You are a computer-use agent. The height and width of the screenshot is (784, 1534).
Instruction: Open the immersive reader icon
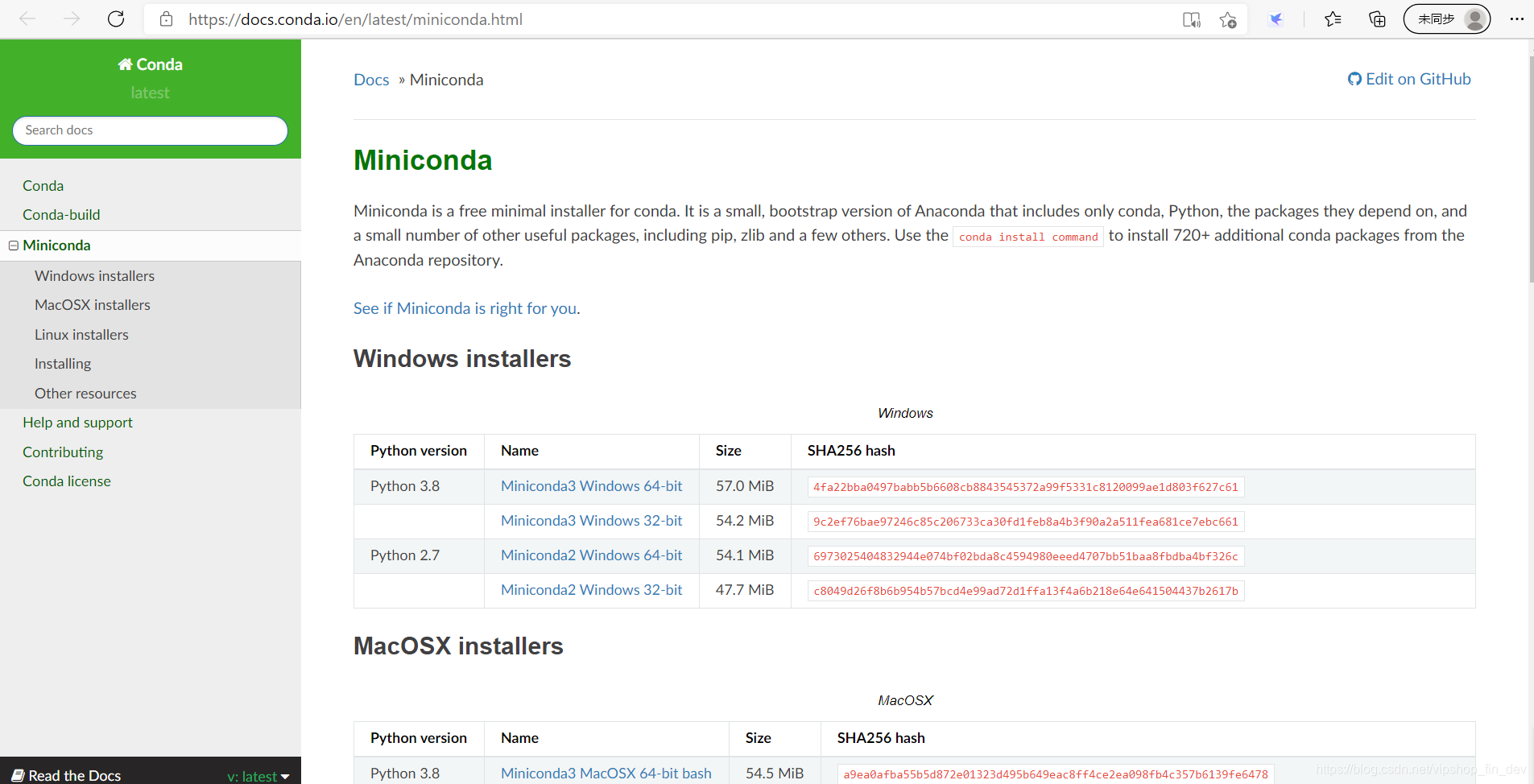click(1191, 19)
